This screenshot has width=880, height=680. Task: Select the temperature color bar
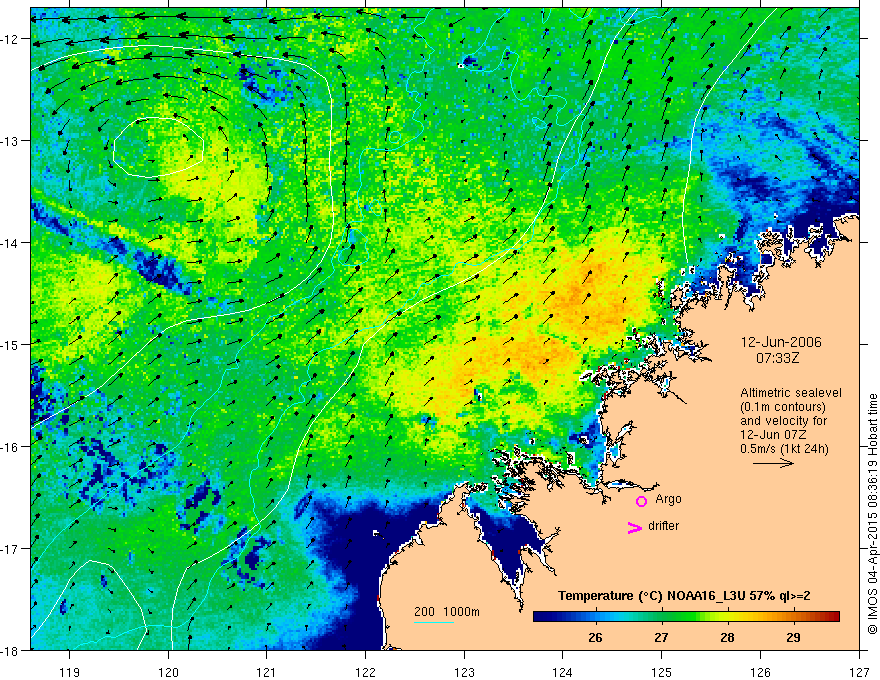click(x=686, y=616)
